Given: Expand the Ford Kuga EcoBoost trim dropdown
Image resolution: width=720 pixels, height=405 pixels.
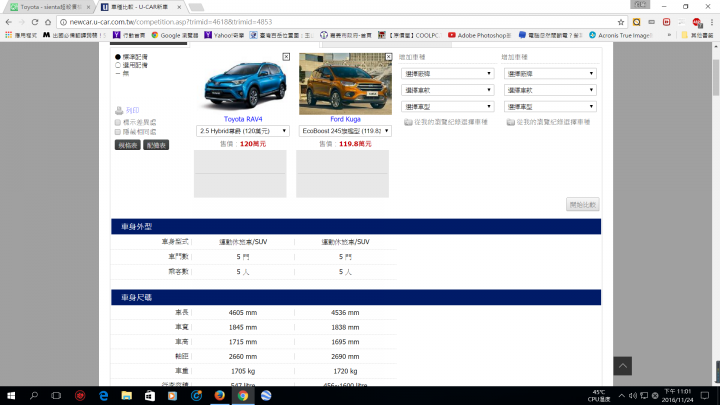Looking at the screenshot, I should (x=345, y=131).
